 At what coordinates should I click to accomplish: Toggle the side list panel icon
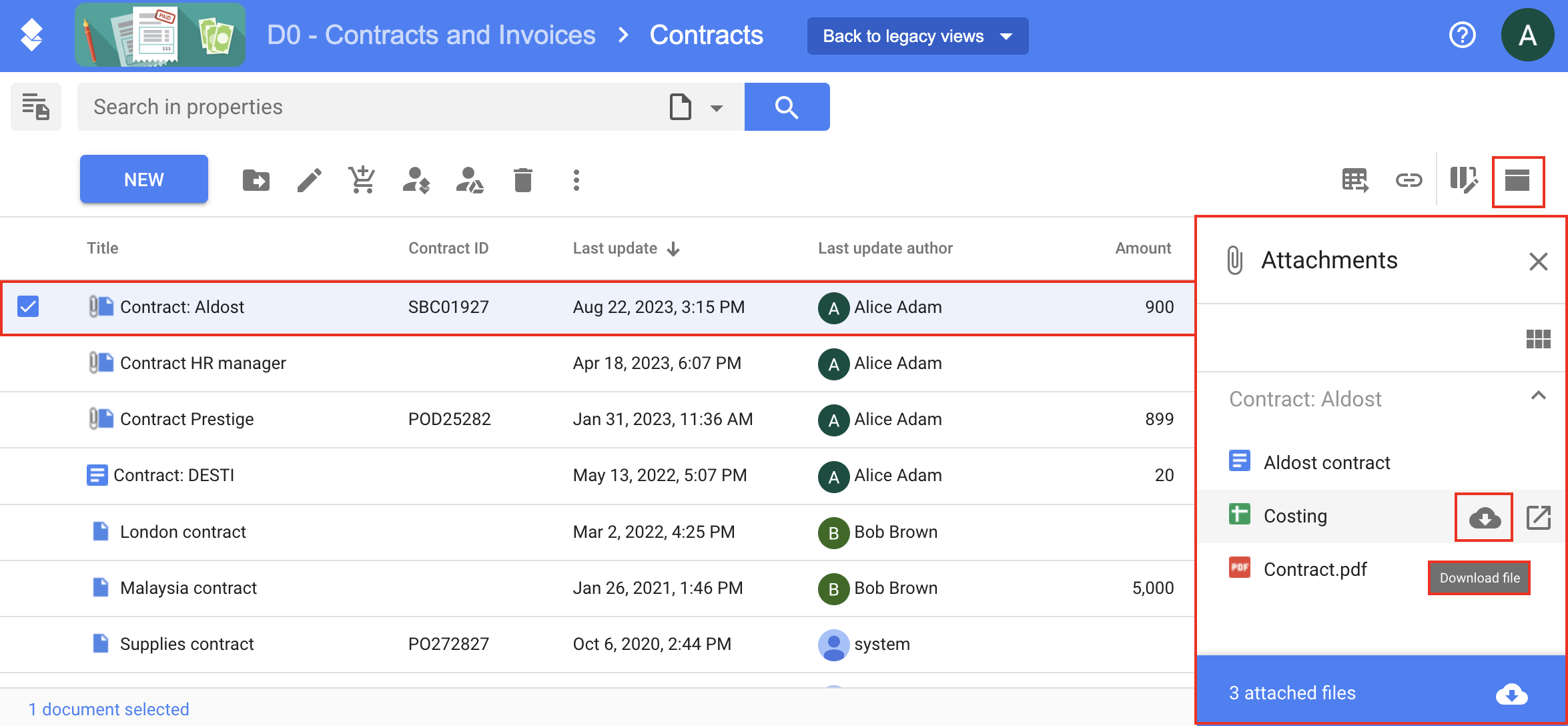[36, 107]
